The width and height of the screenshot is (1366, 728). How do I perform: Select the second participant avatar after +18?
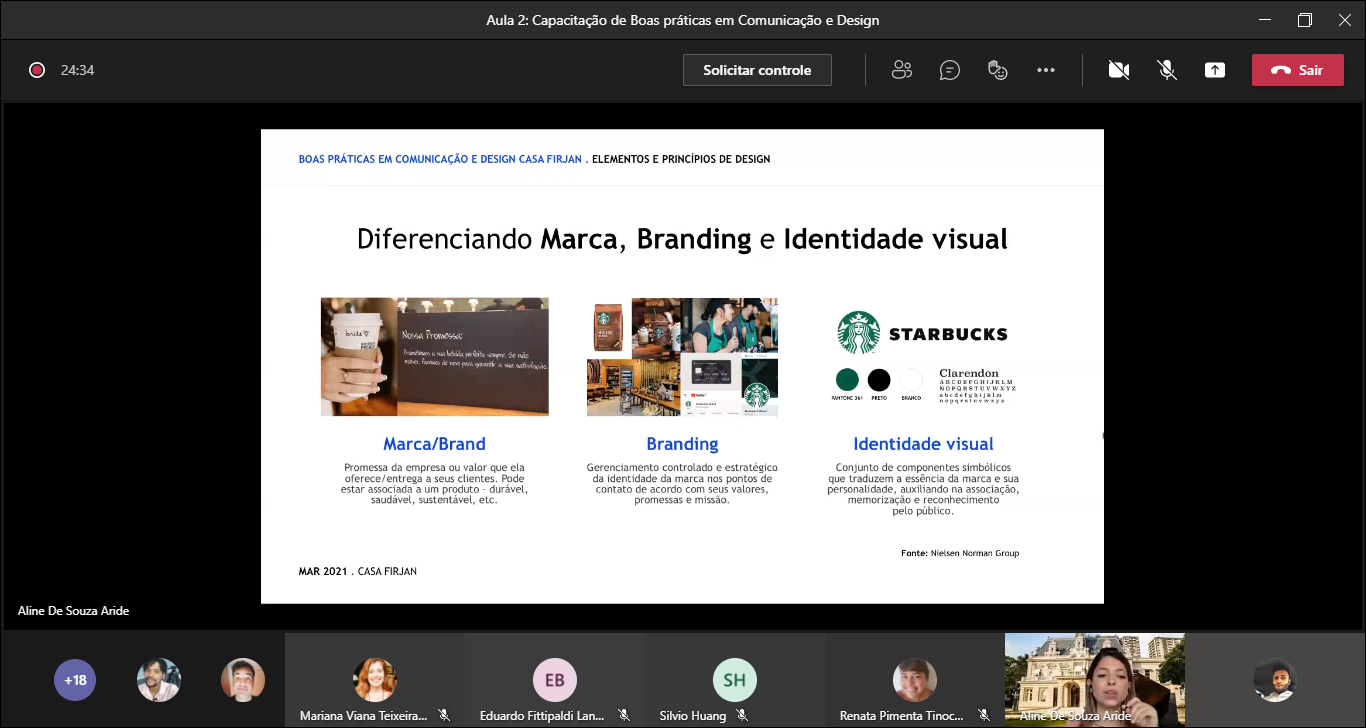(x=243, y=680)
